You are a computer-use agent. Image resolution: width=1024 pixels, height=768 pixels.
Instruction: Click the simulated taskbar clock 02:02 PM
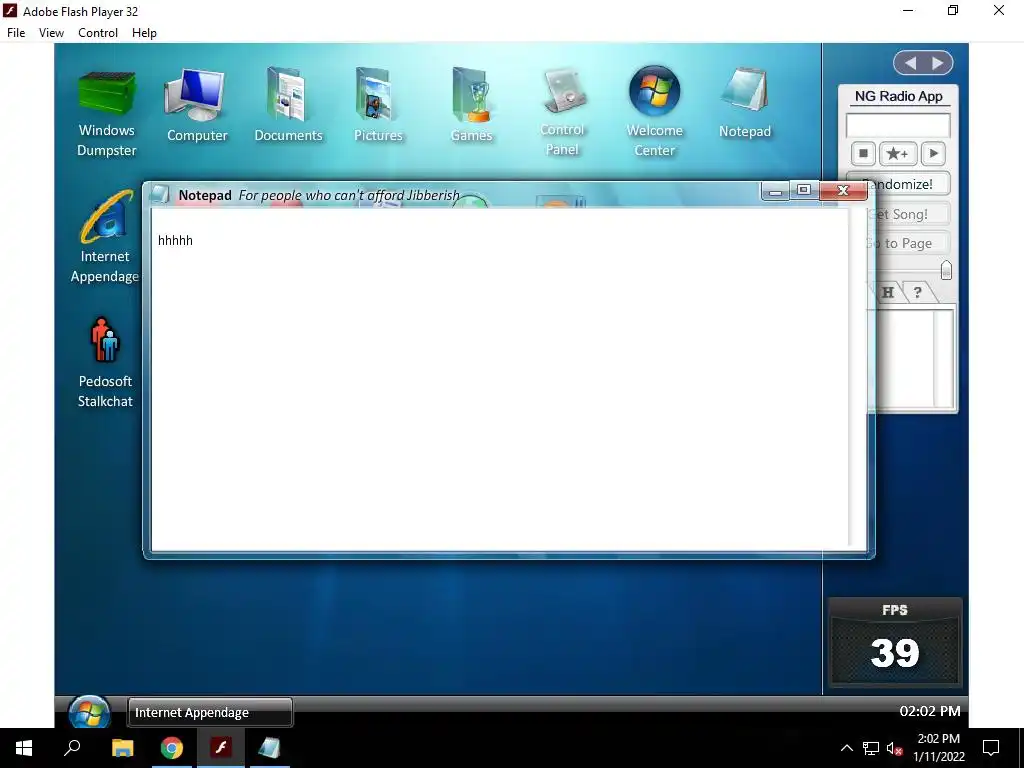point(930,711)
